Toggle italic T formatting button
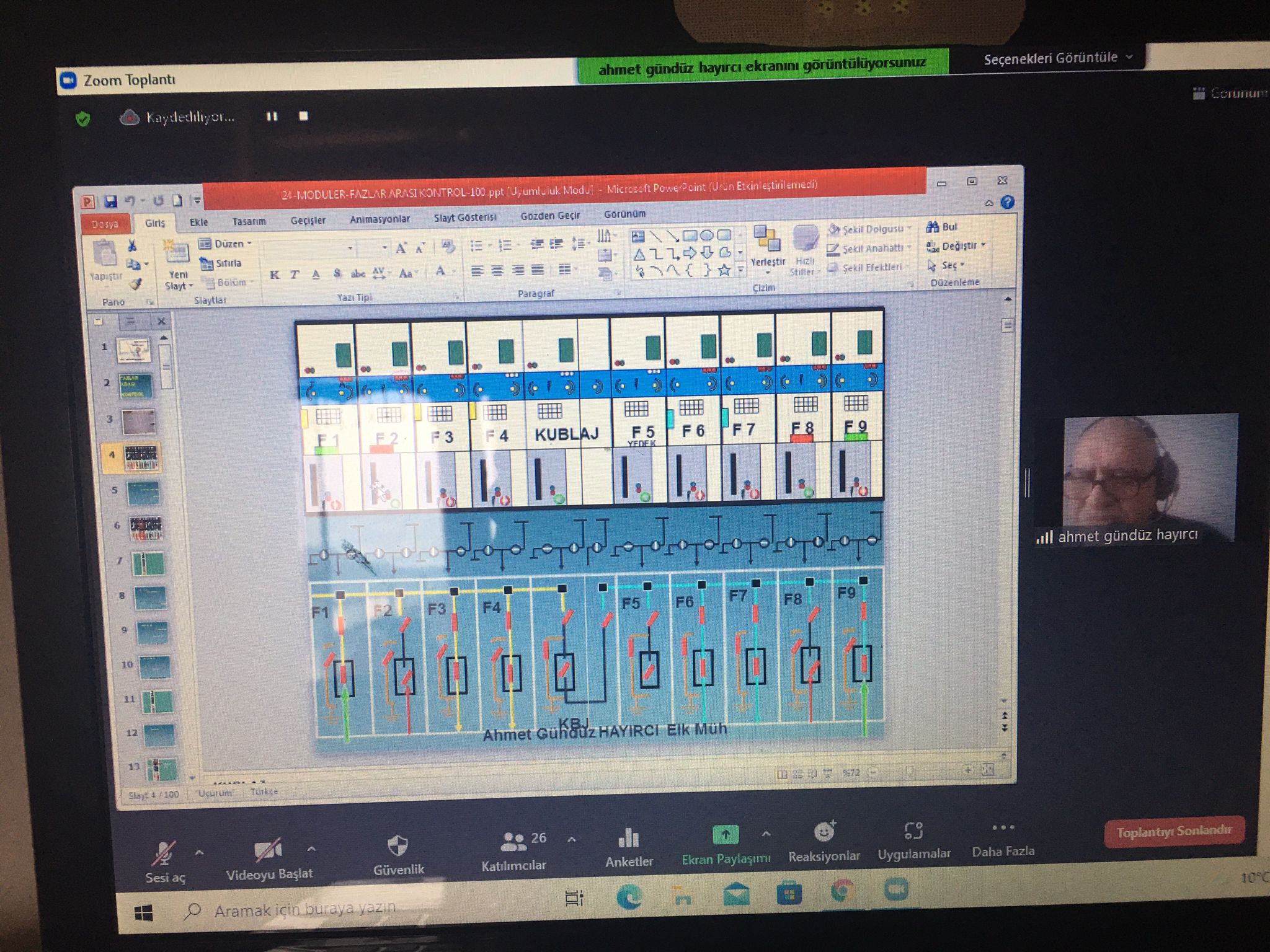 tap(295, 275)
